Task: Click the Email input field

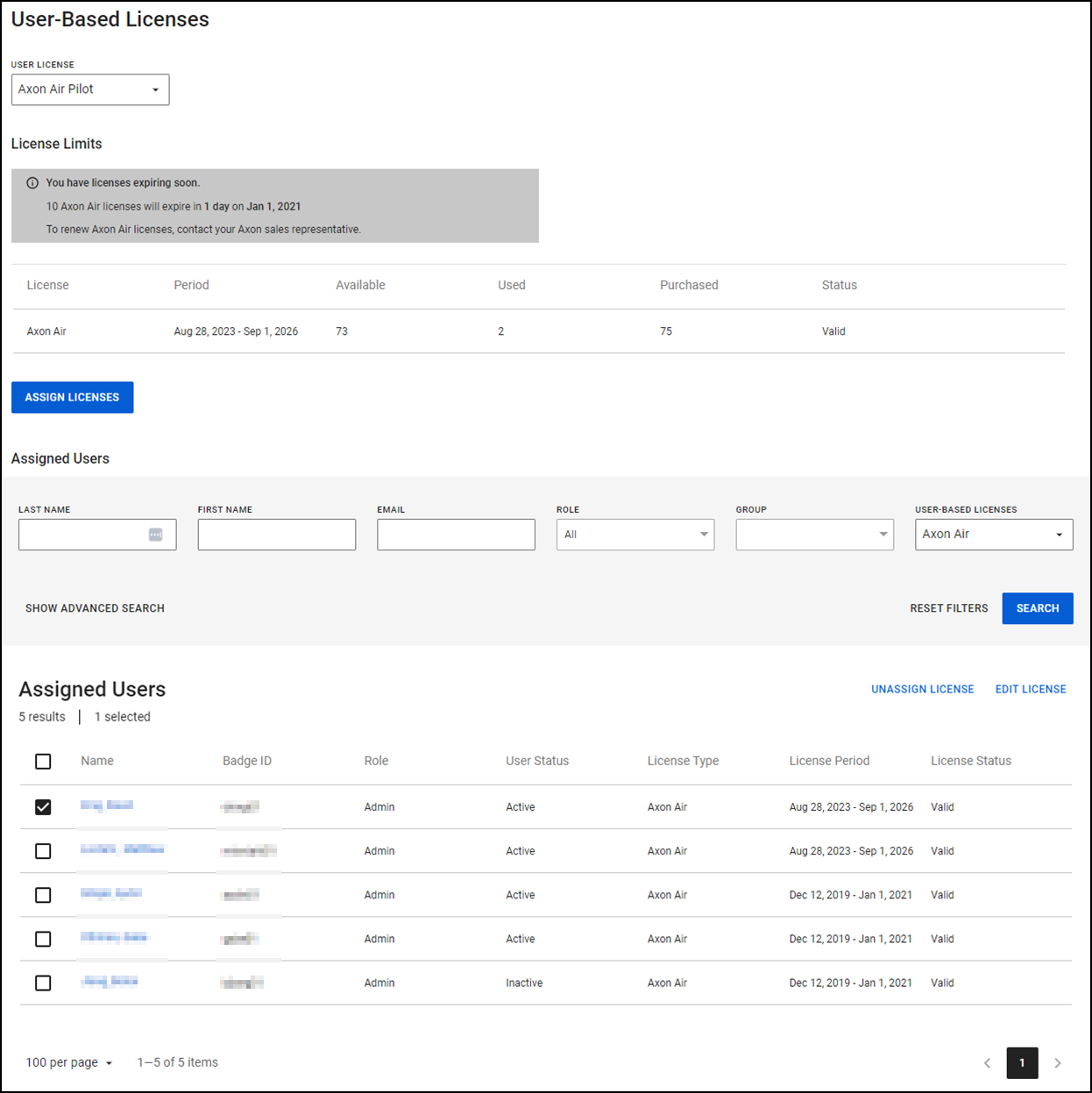Action: (456, 535)
